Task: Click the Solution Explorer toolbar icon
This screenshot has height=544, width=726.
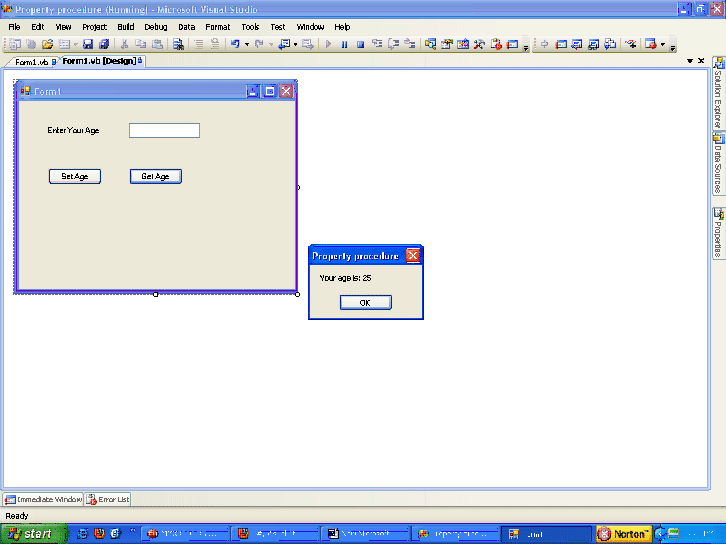Action: (x=430, y=44)
